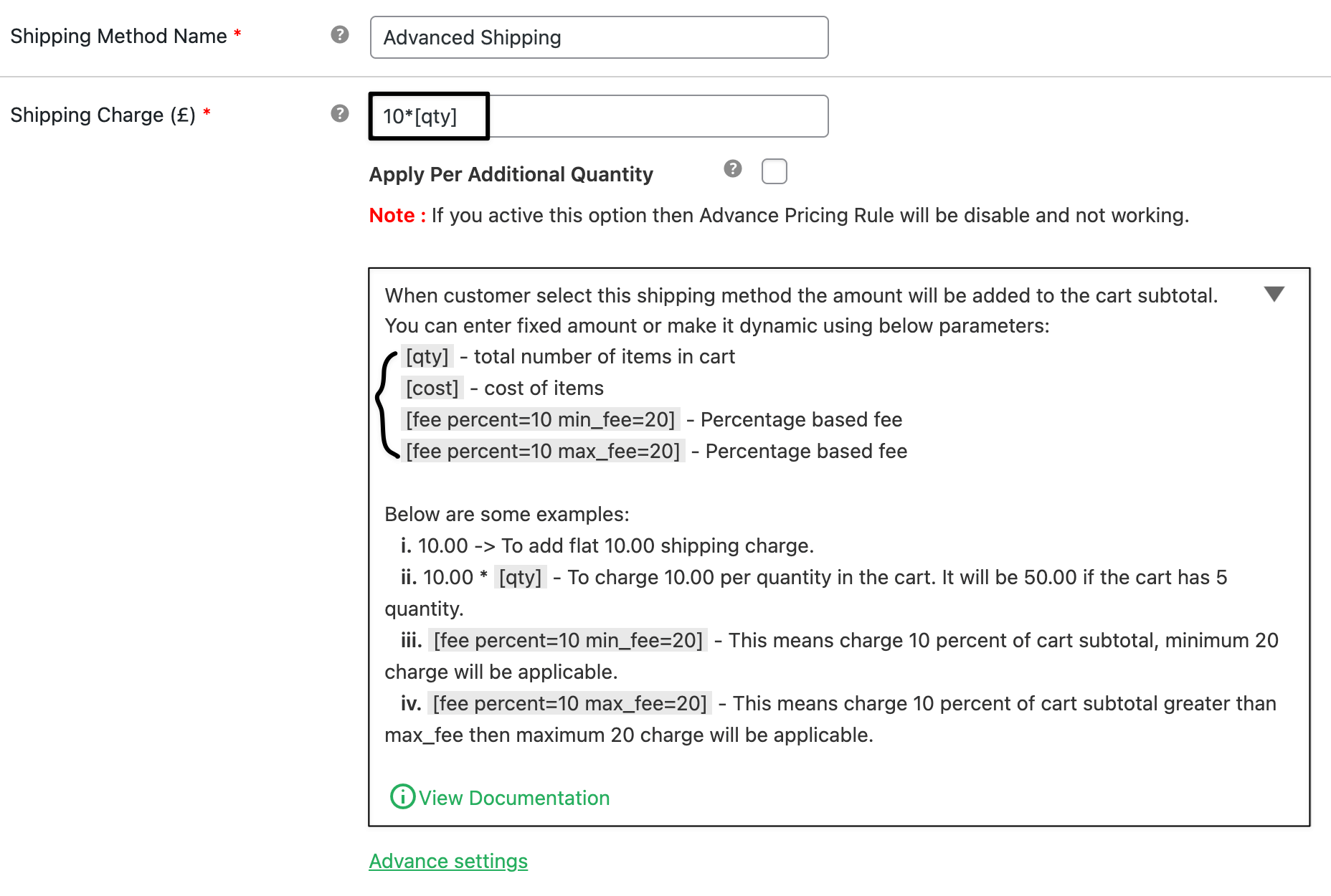Image resolution: width=1331 pixels, height=896 pixels.
Task: Click '[fee percent=10 min_fee=20]' in the parameter list
Action: point(541,419)
